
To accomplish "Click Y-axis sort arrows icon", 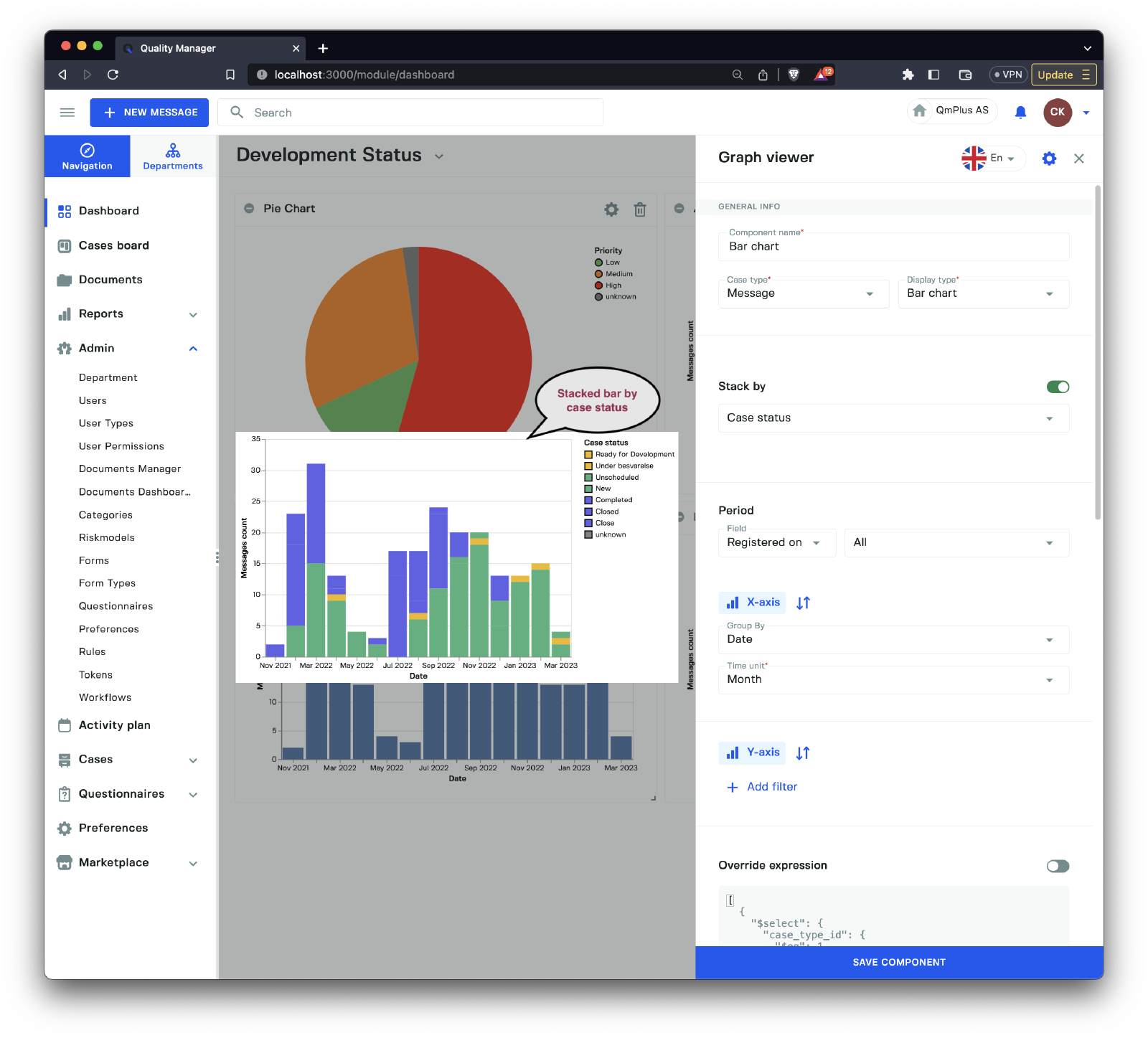I will click(x=803, y=753).
